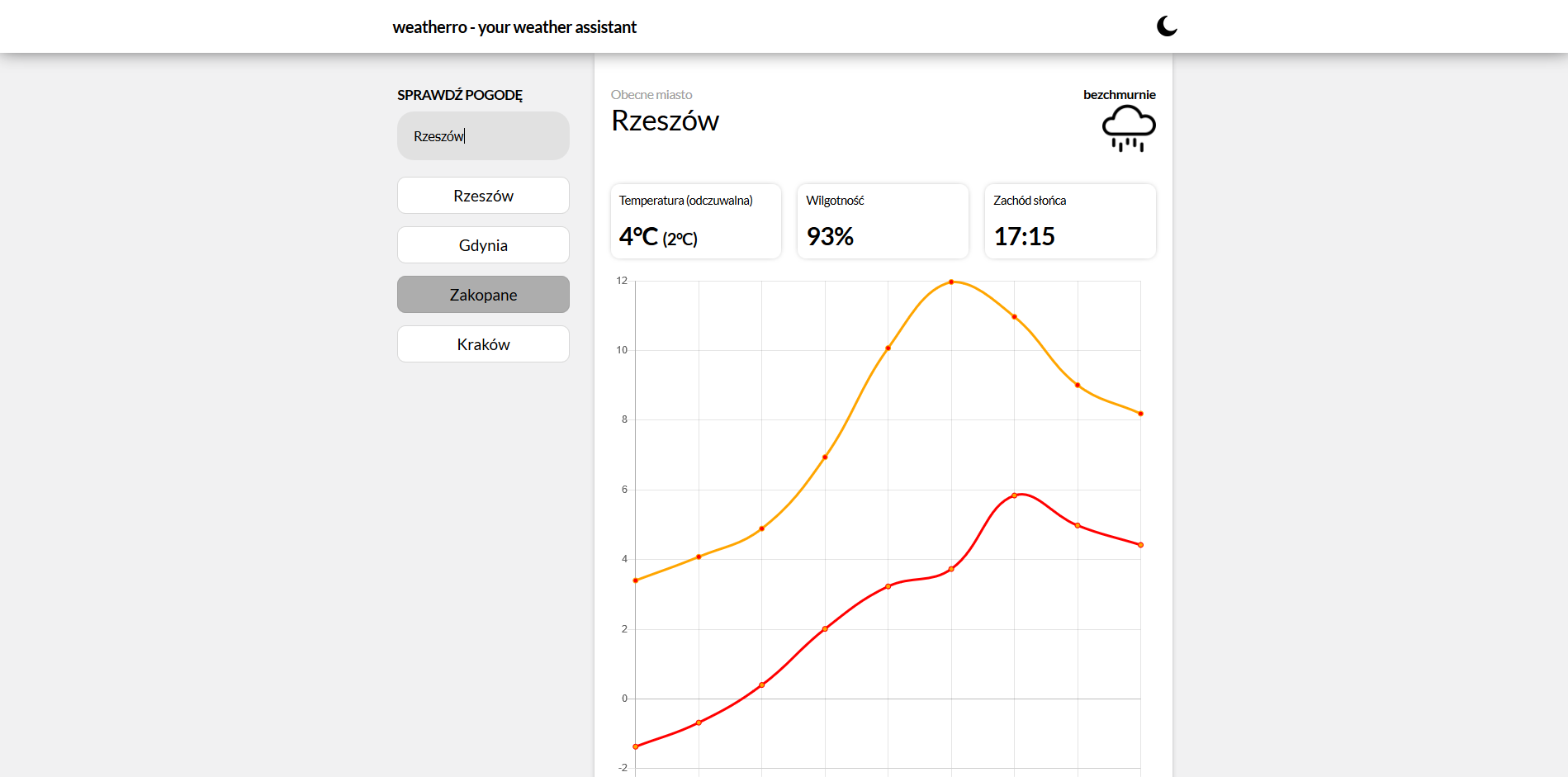The height and width of the screenshot is (777, 1568).
Task: Click the weatherro site title
Action: coord(514,27)
